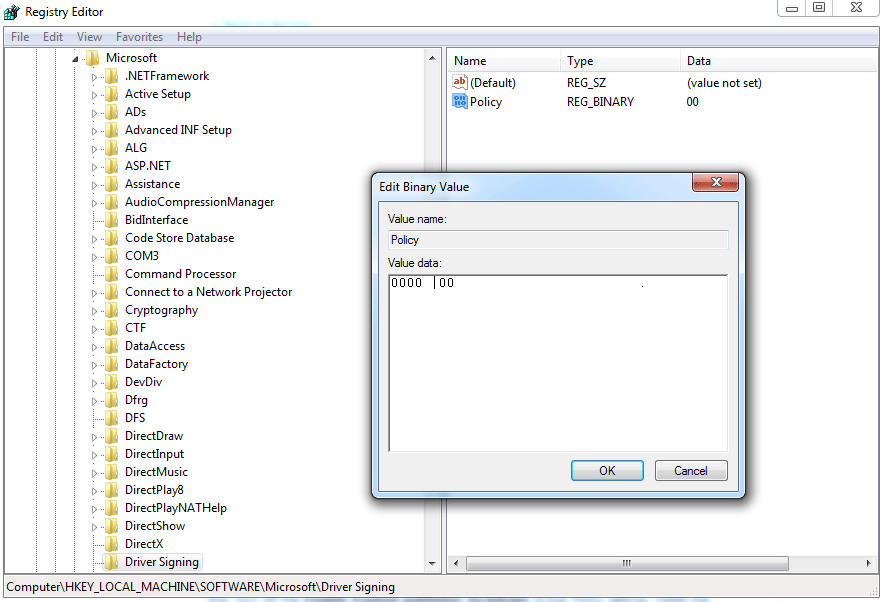Open the Help menu
Viewport: 884px width, 602px height.
pyautogui.click(x=189, y=37)
